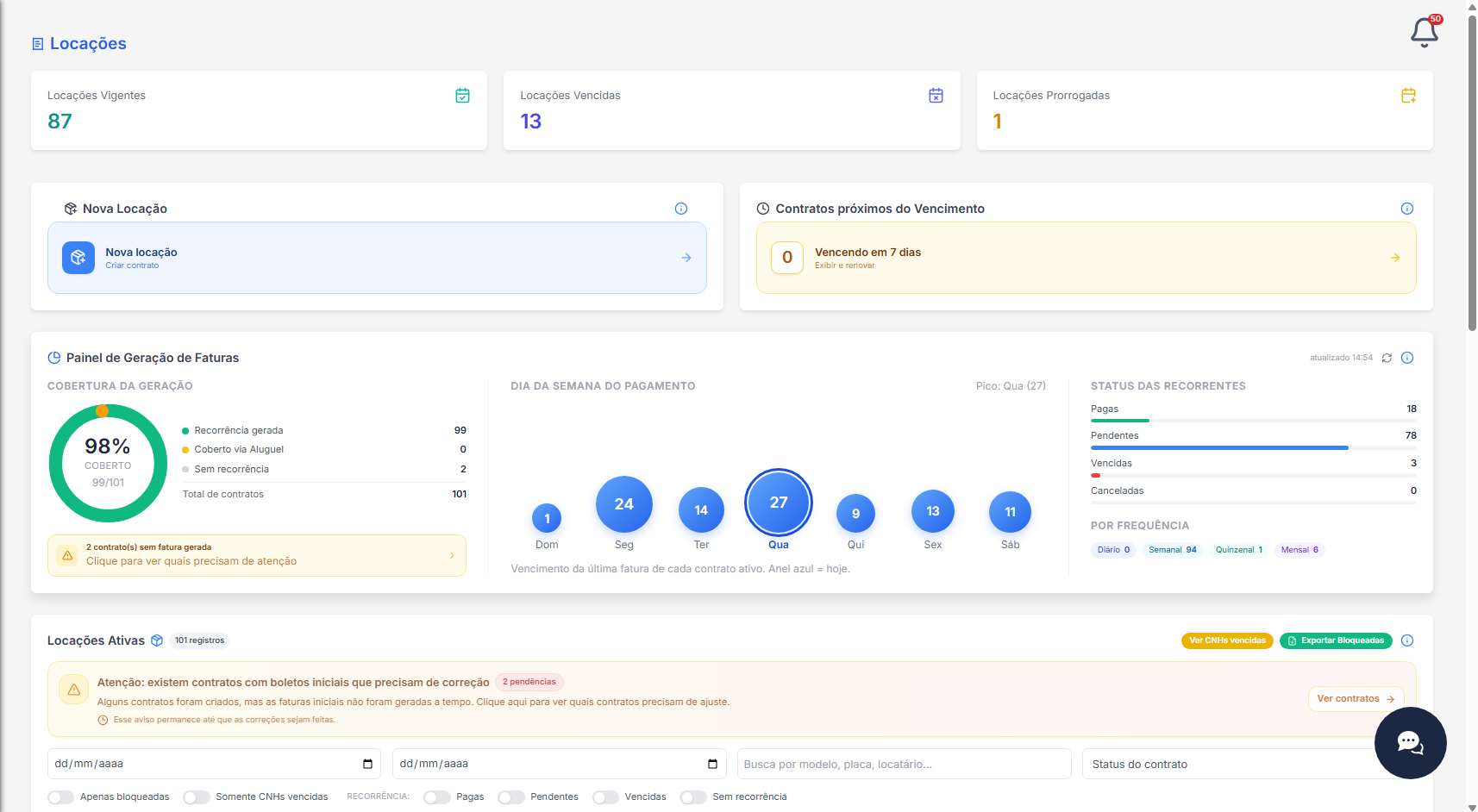Screen dimensions: 1478x812
Task: Click Ver CNHs vencidas button
Action: [1227, 640]
